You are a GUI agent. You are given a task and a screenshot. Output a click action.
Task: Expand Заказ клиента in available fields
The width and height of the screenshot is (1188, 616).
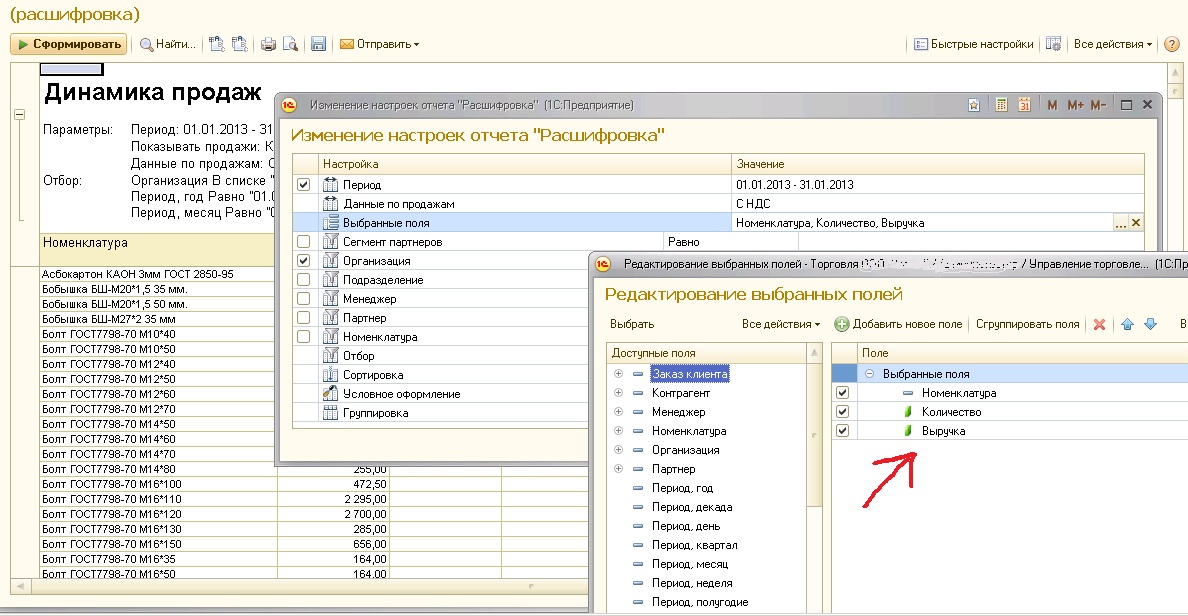(618, 374)
